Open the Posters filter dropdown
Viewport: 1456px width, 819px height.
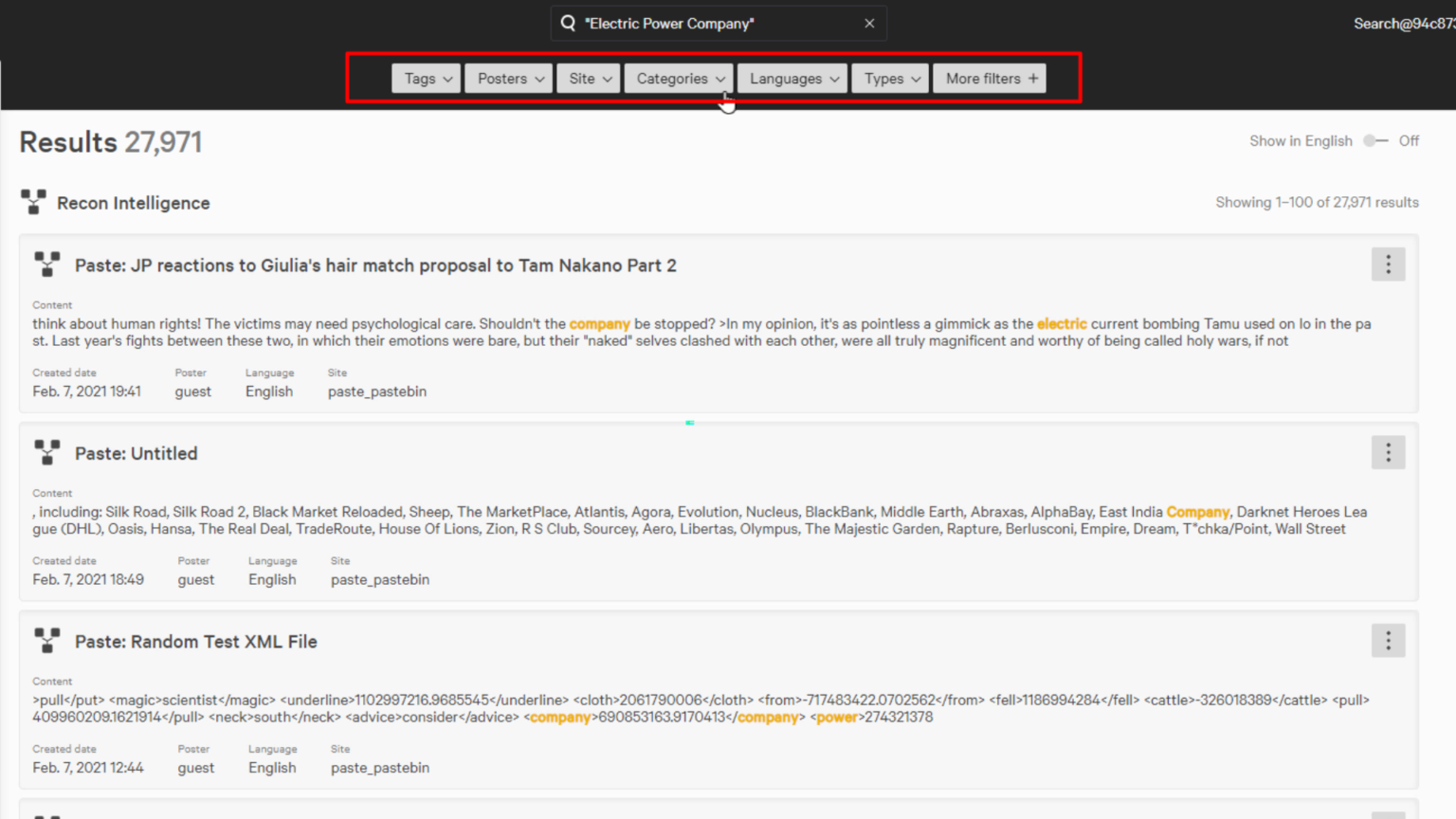(508, 78)
